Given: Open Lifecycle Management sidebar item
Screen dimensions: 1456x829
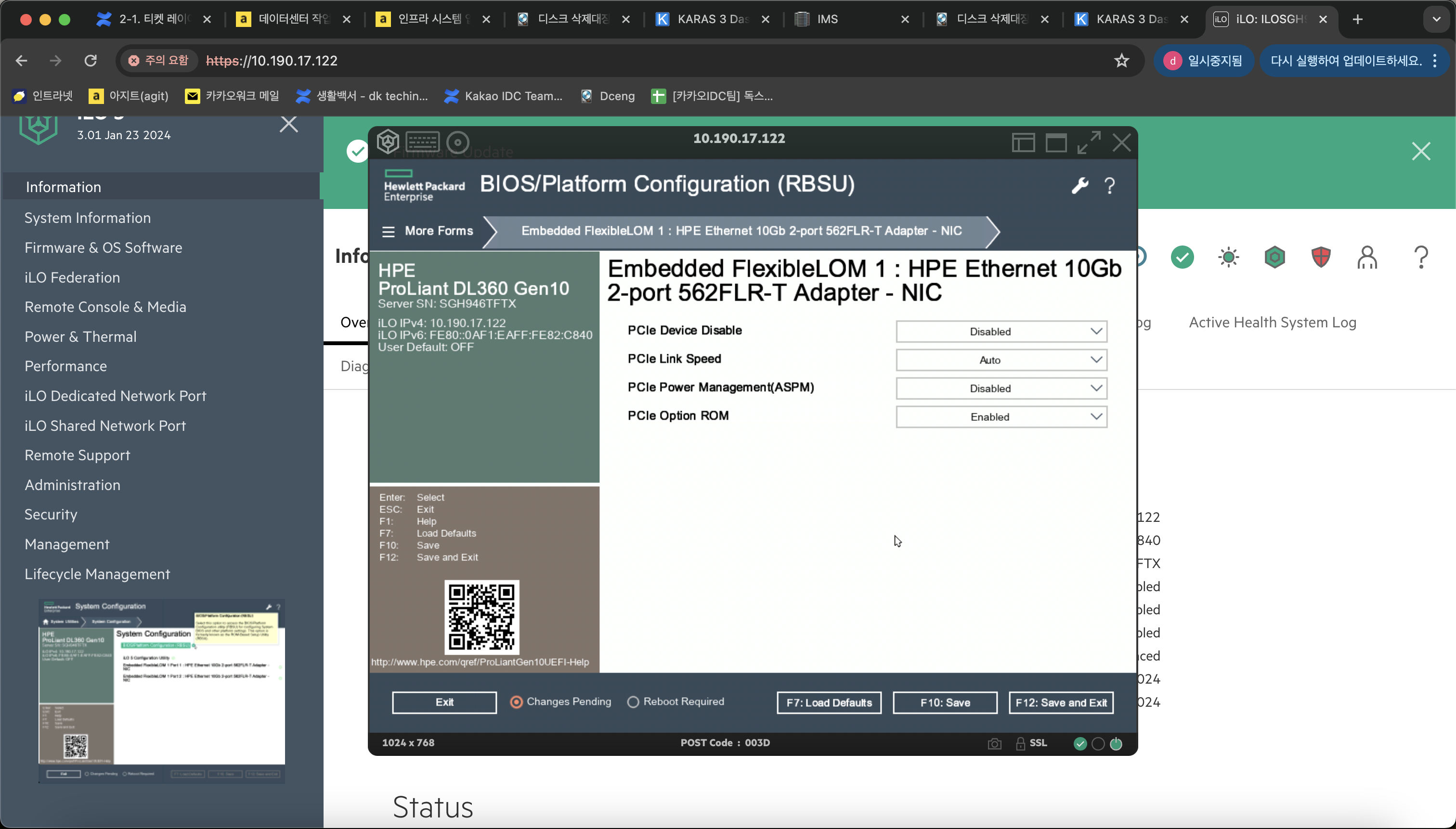Looking at the screenshot, I should [x=97, y=574].
